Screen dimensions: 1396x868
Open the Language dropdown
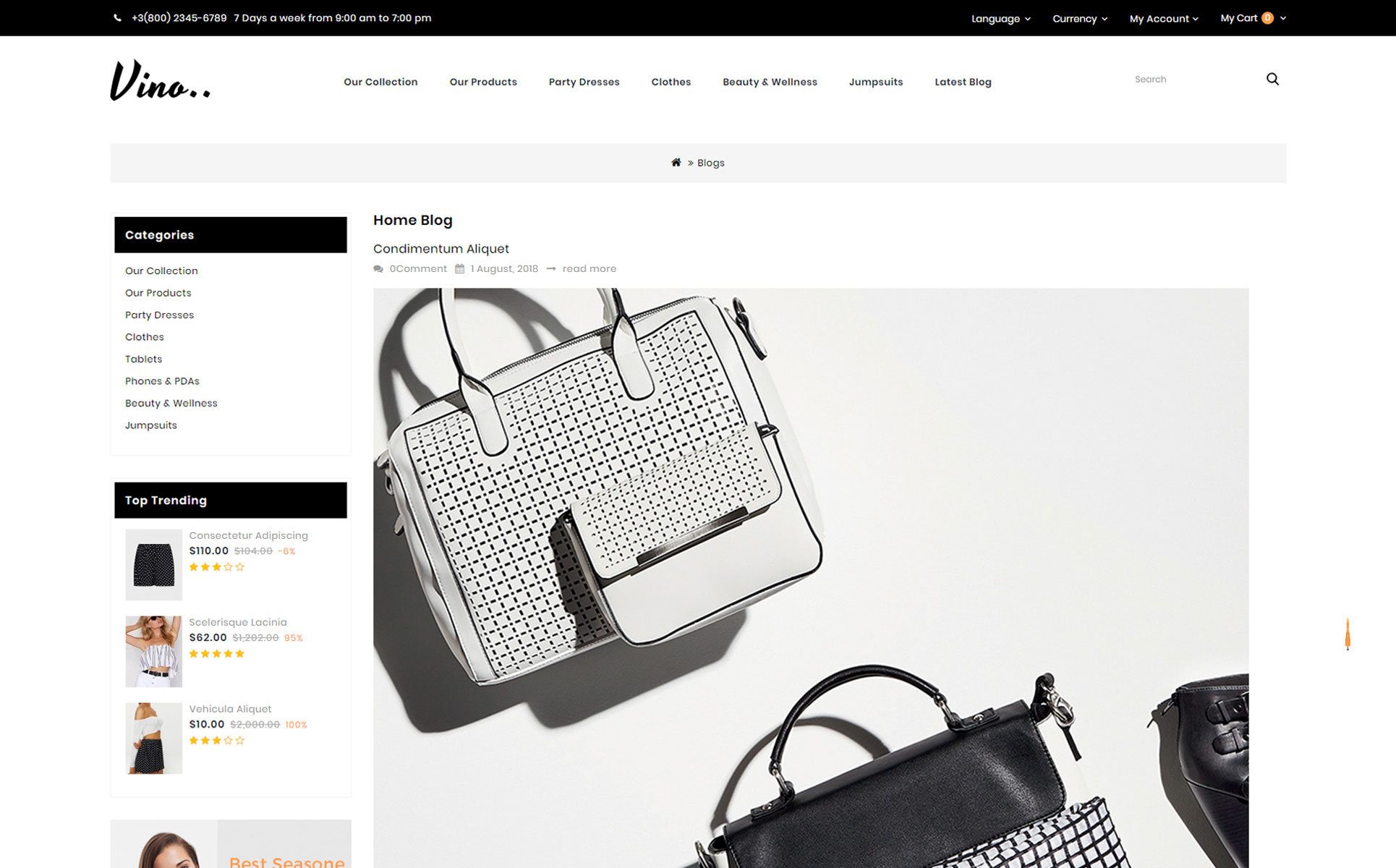pyautogui.click(x=1000, y=19)
